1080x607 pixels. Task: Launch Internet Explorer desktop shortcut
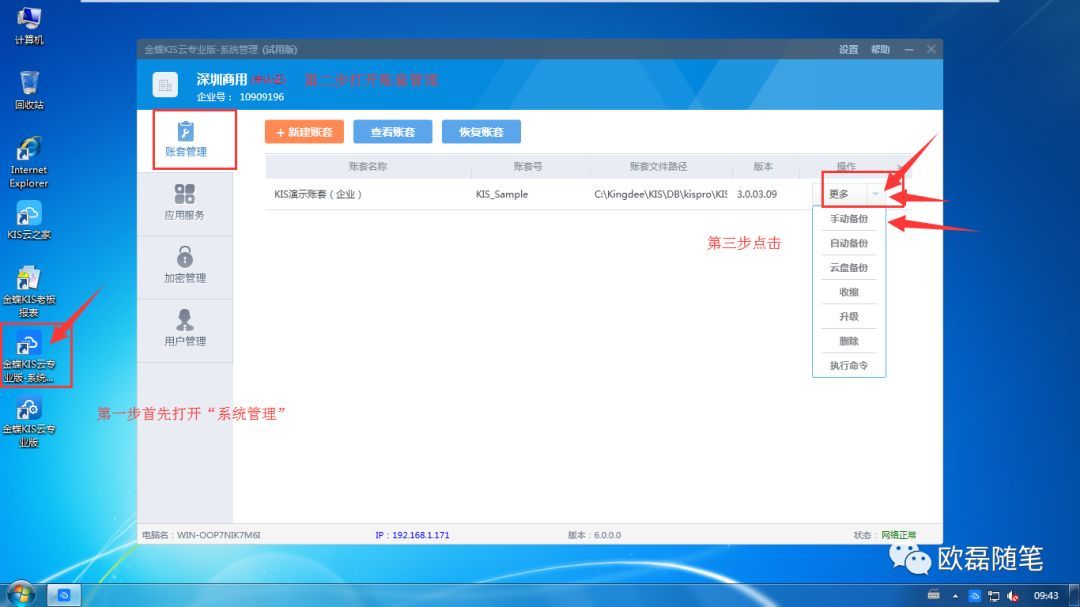click(29, 163)
